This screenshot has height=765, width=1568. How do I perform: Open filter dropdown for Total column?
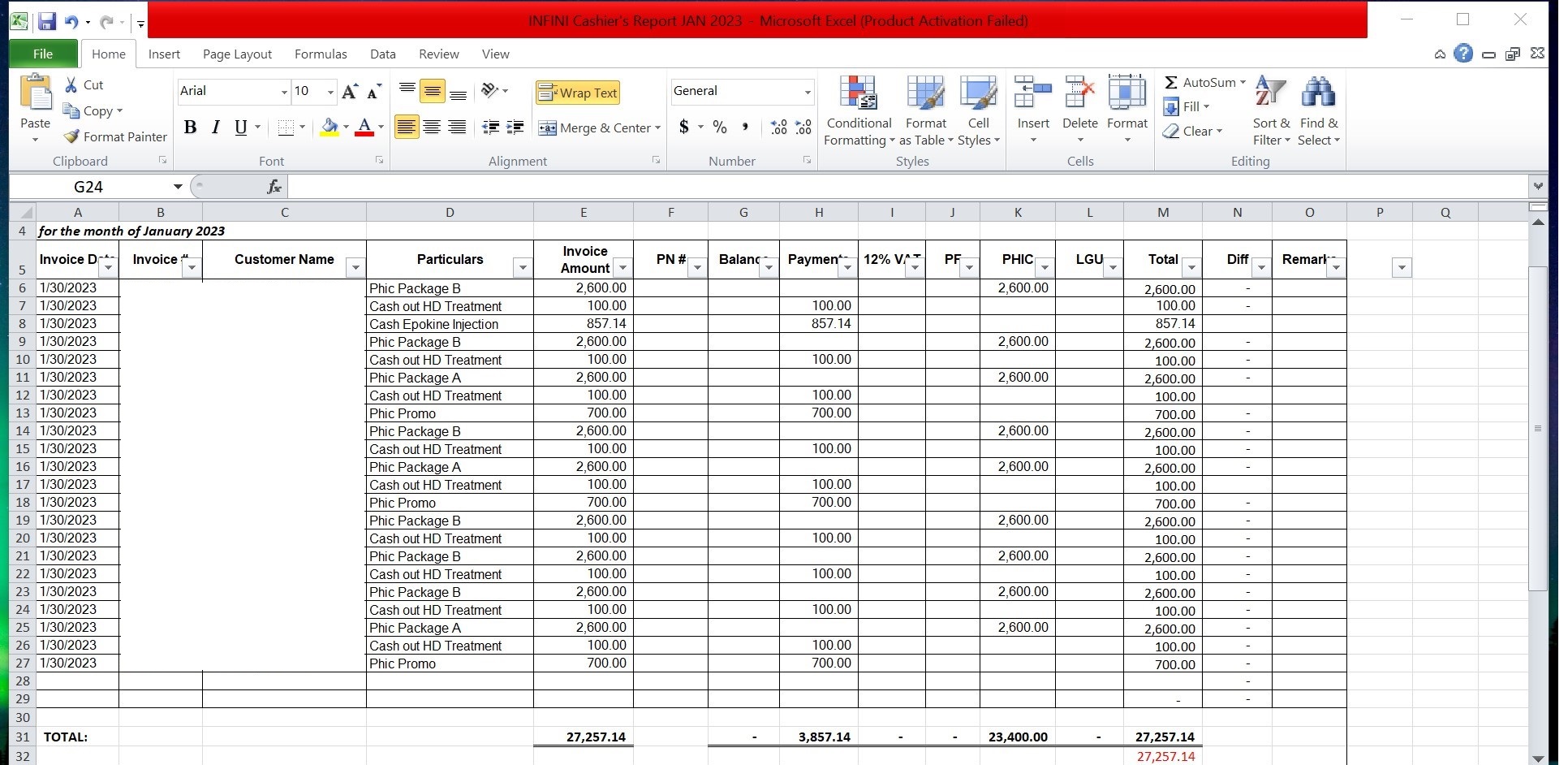click(1191, 268)
